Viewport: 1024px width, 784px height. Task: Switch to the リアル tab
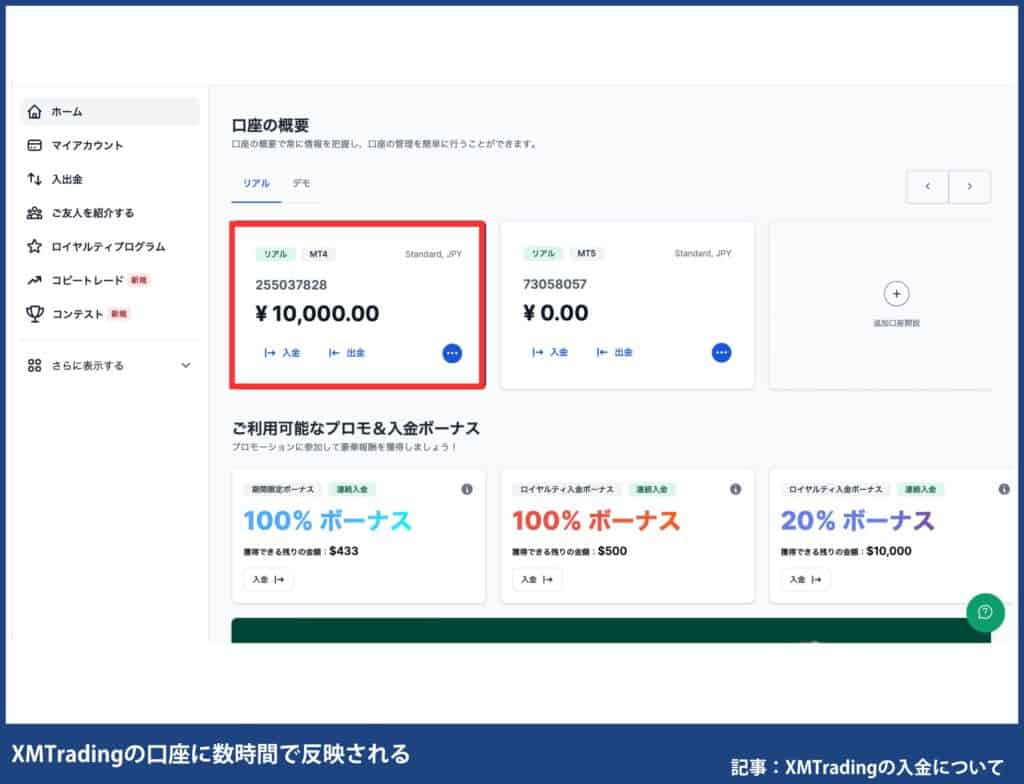point(256,184)
